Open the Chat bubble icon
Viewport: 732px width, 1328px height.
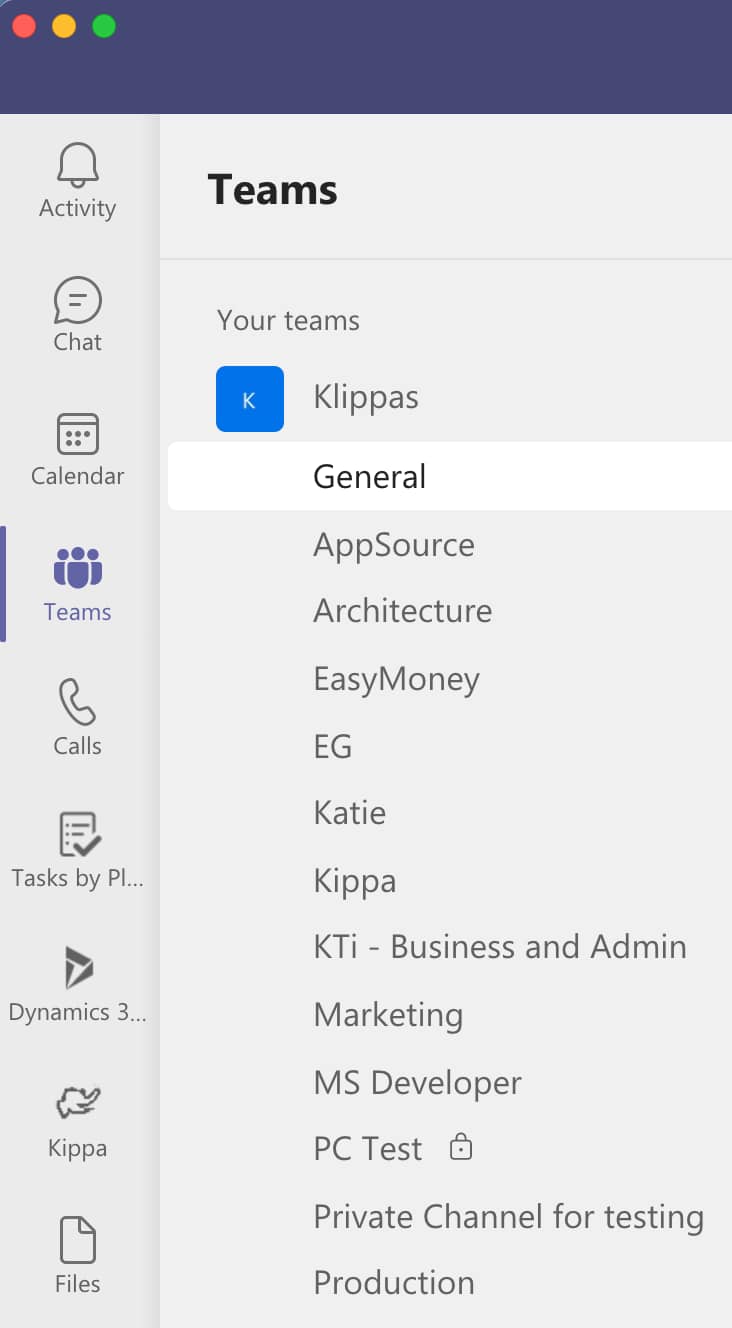pyautogui.click(x=77, y=300)
